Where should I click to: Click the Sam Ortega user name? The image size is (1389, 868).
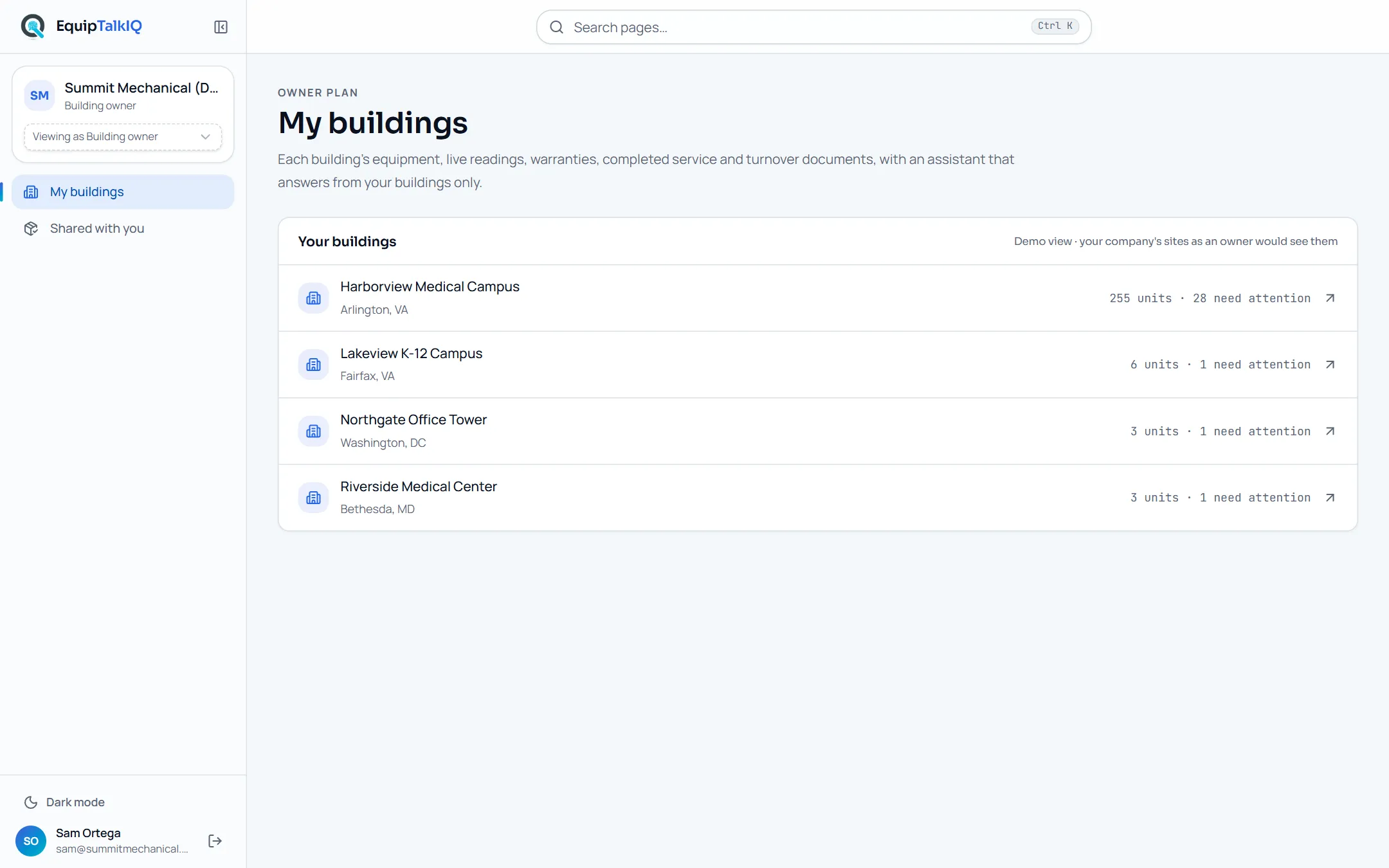coord(88,833)
